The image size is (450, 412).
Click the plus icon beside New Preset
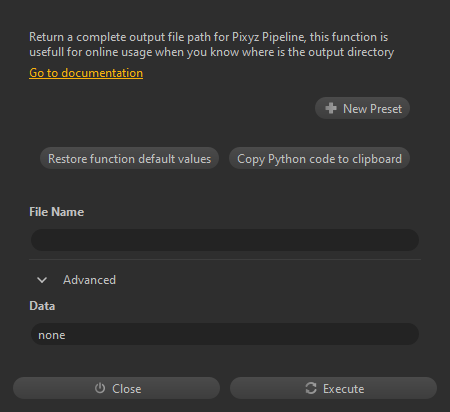[331, 108]
